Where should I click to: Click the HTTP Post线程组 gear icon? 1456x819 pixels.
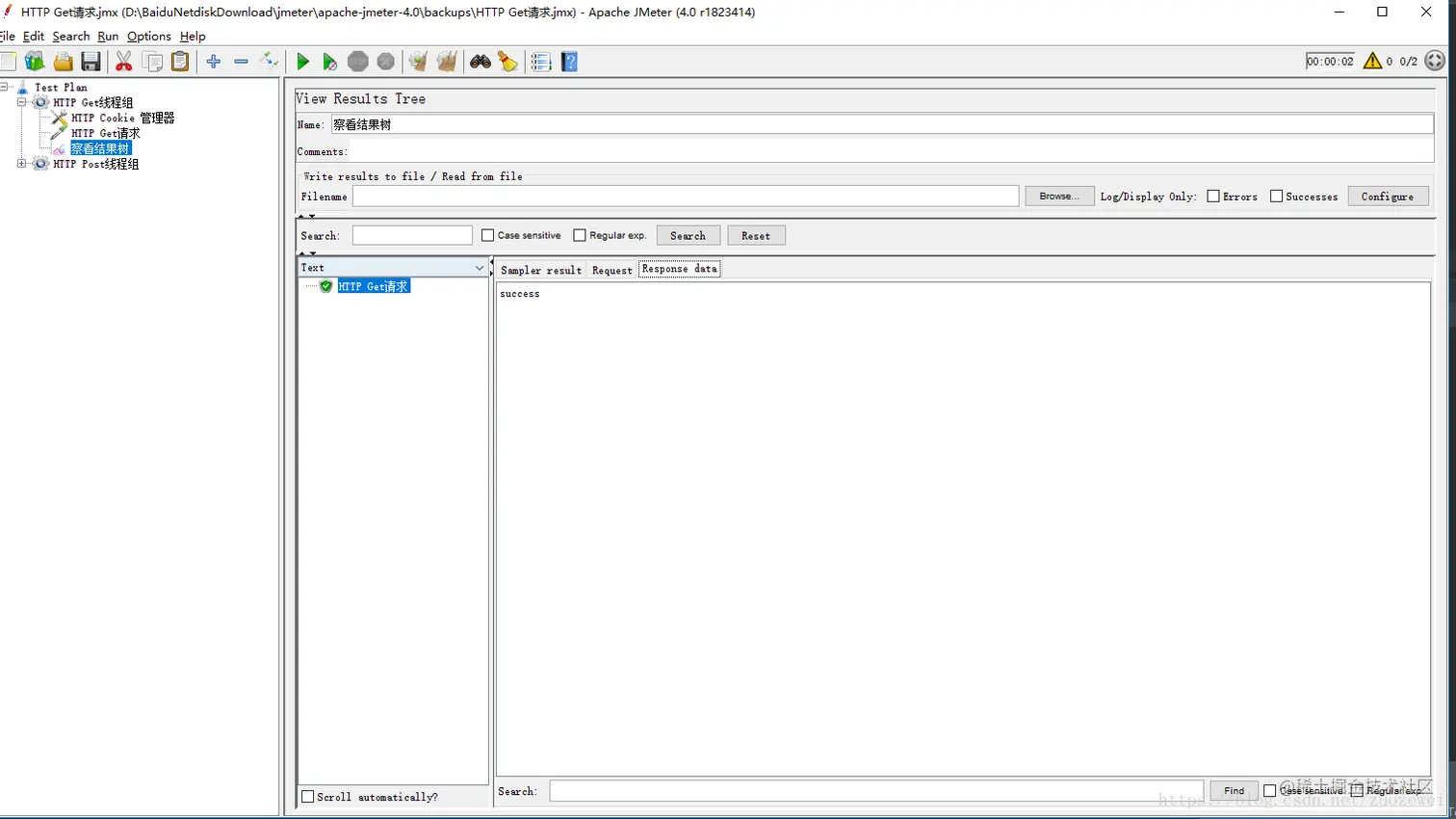[41, 164]
